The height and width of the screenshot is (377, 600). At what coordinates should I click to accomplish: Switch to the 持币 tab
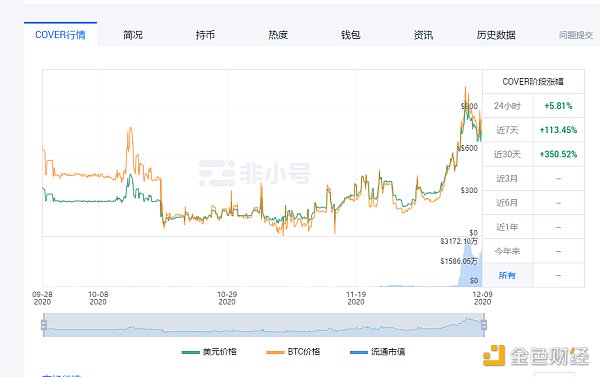tap(205, 35)
